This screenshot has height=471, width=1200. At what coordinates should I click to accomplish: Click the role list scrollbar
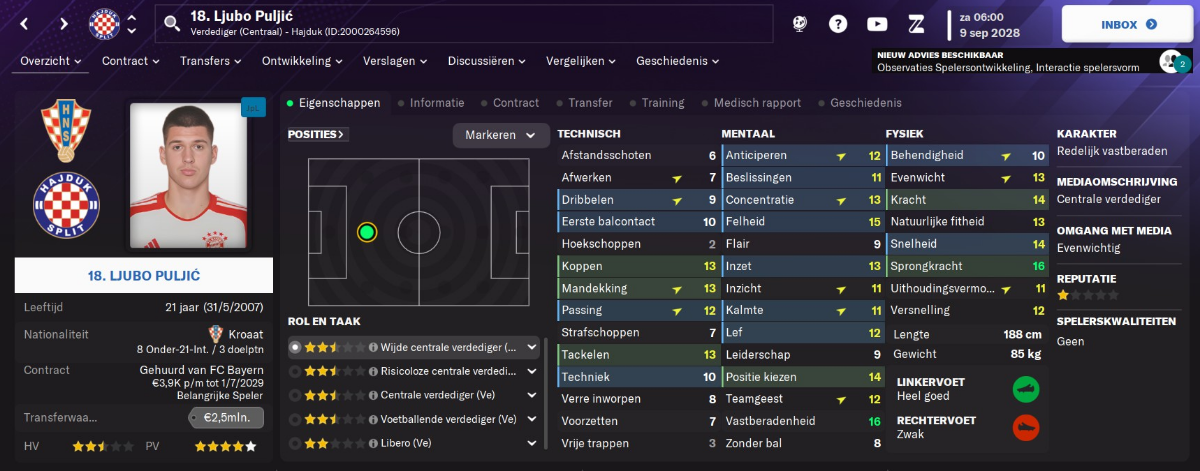pyautogui.click(x=546, y=394)
